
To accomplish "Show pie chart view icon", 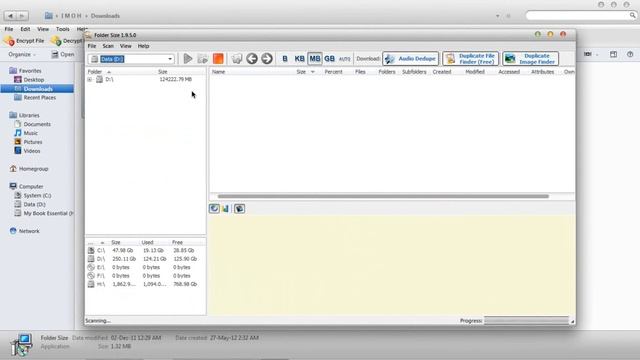I will (x=214, y=209).
